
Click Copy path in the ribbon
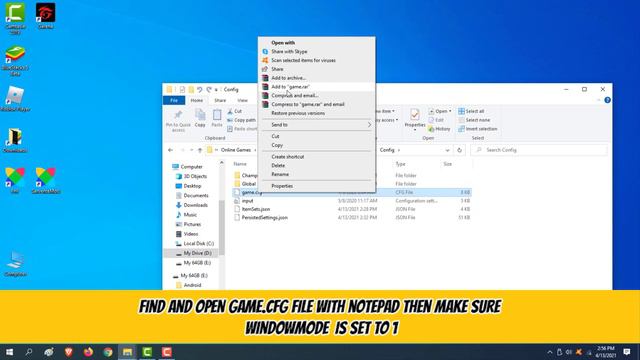tap(242, 120)
